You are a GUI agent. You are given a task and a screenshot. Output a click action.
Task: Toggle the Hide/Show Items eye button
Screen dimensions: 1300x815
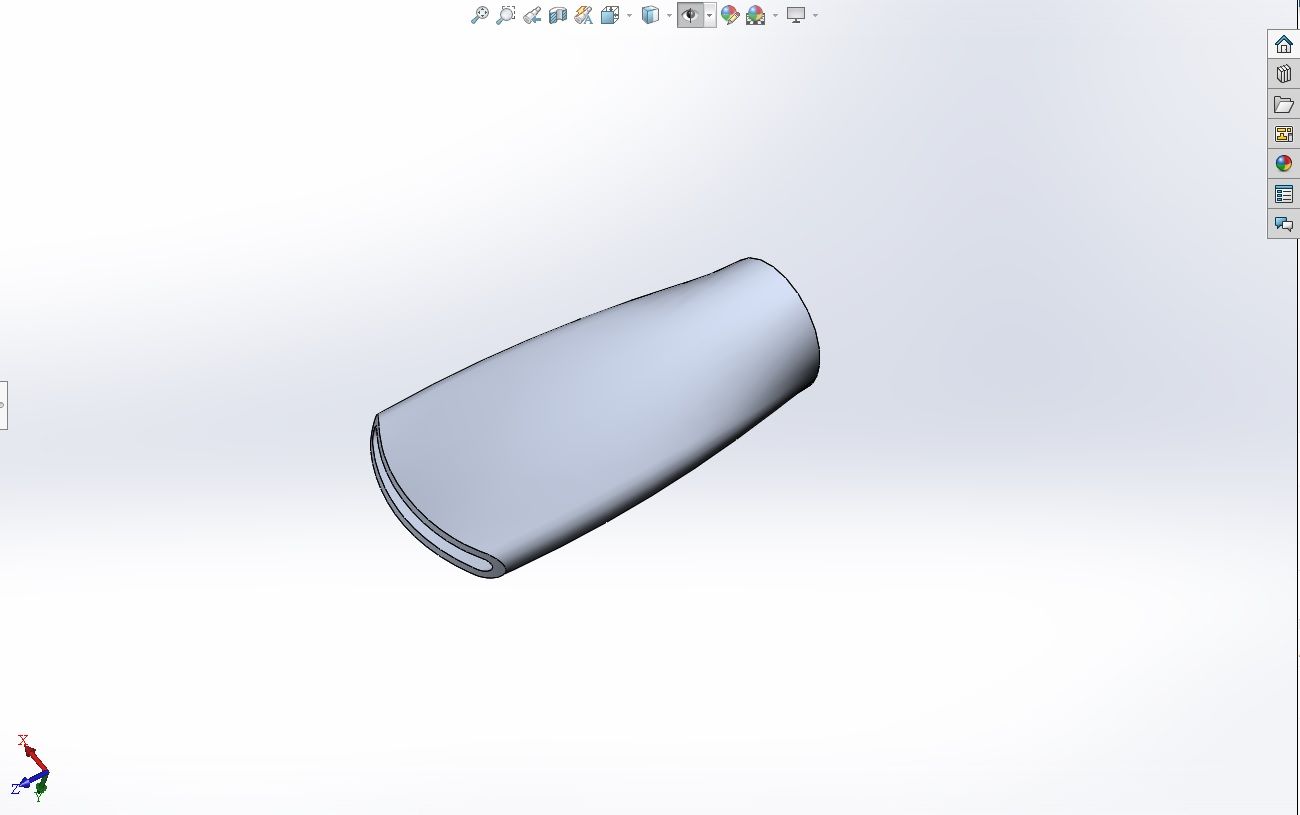coord(690,15)
